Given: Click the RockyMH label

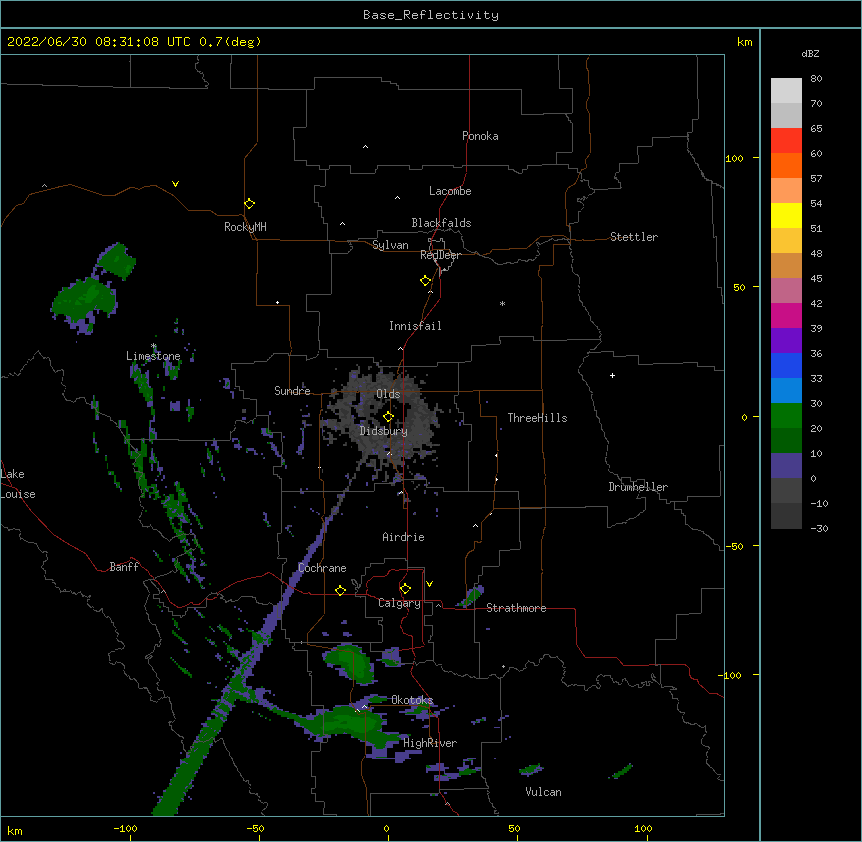Looking at the screenshot, I should tap(245, 227).
